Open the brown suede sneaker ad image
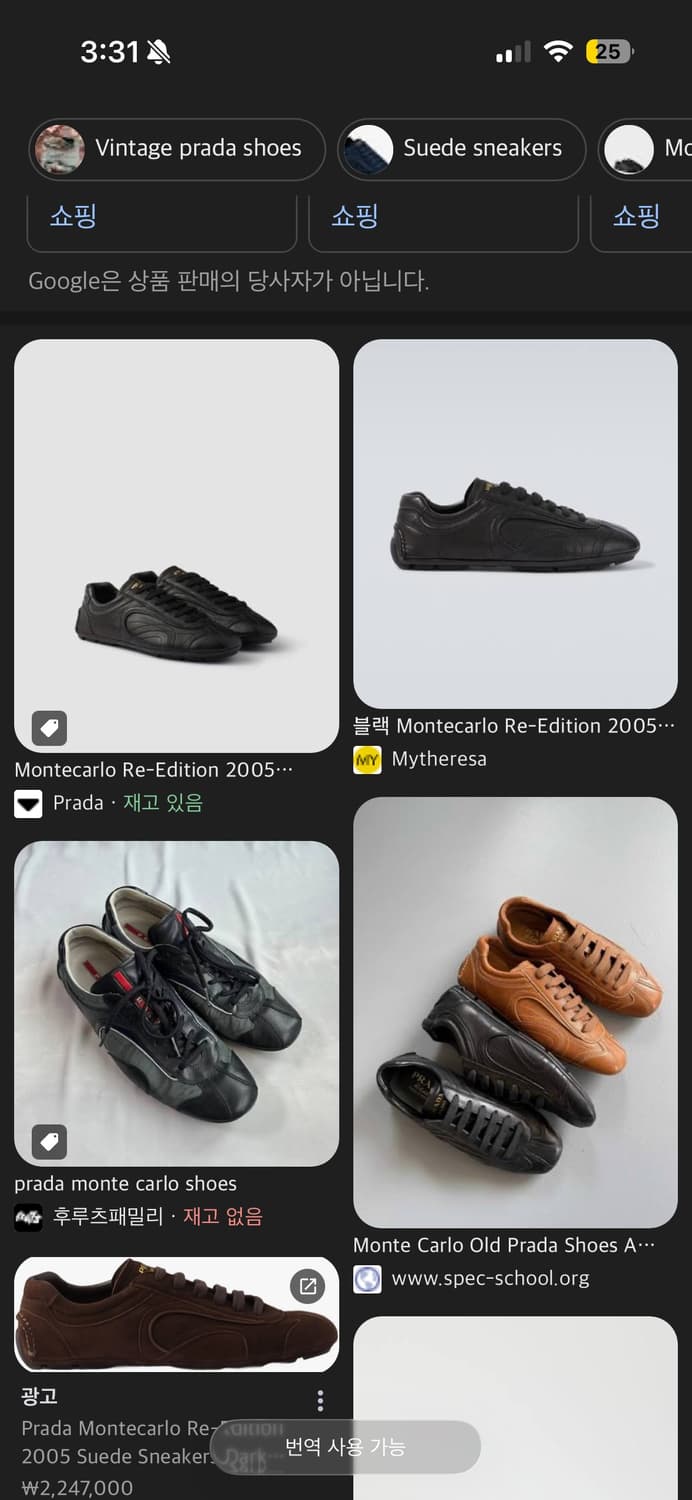The image size is (692, 1500). point(176,1315)
